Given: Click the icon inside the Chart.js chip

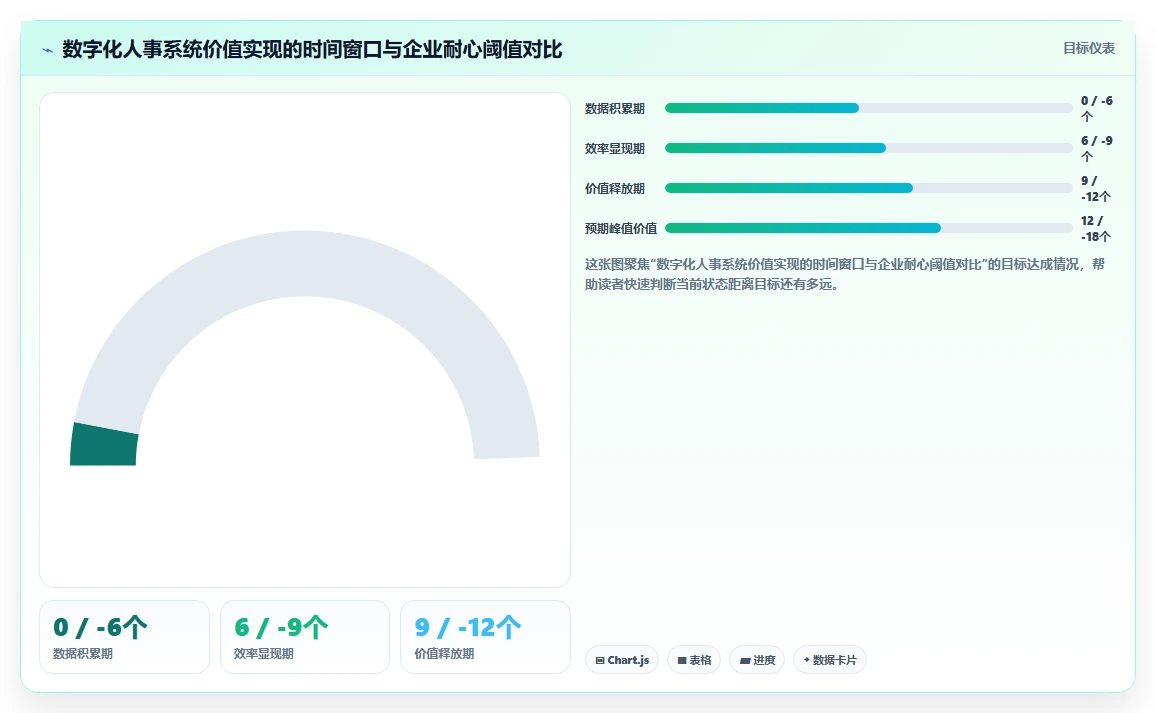Looking at the screenshot, I should [x=600, y=661].
